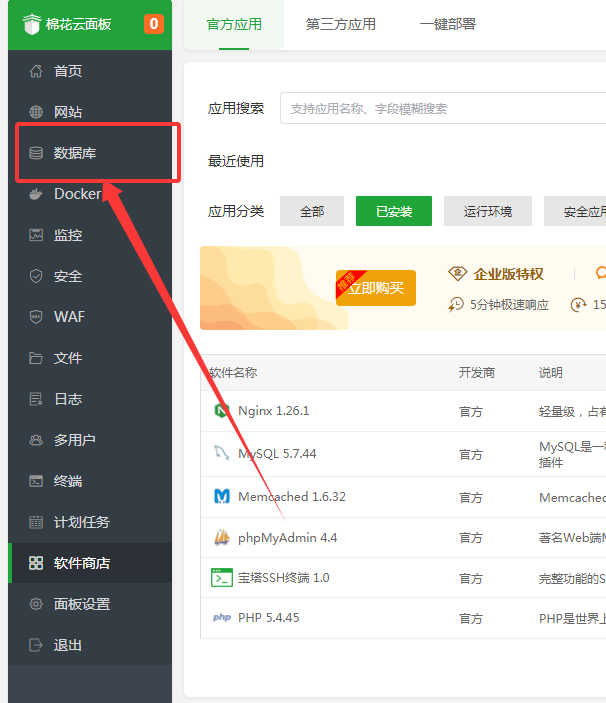This screenshot has height=703, width=606.
Task: Click the Docker whale icon
Action: click(x=36, y=194)
